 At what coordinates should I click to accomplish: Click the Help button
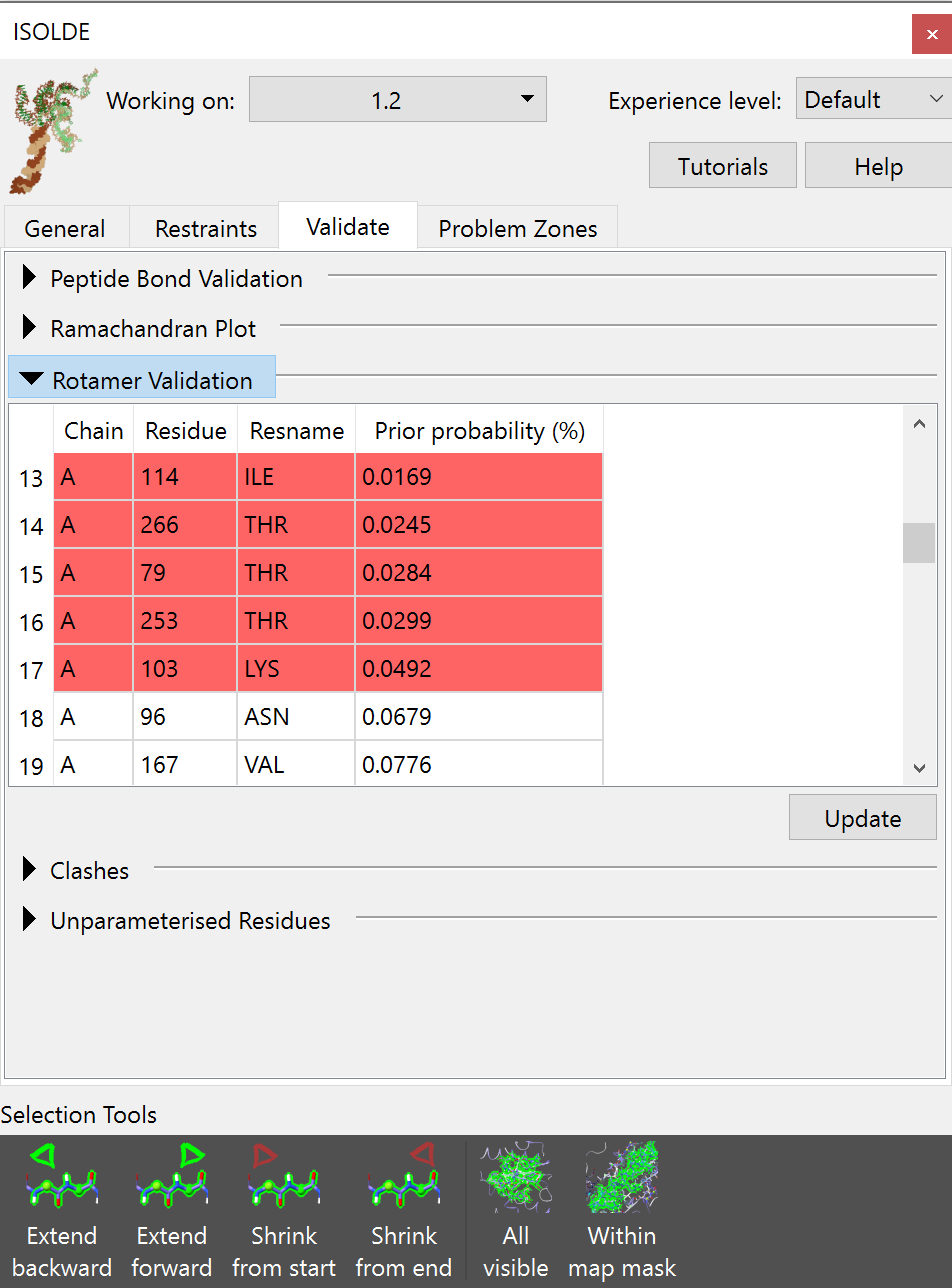click(x=879, y=166)
